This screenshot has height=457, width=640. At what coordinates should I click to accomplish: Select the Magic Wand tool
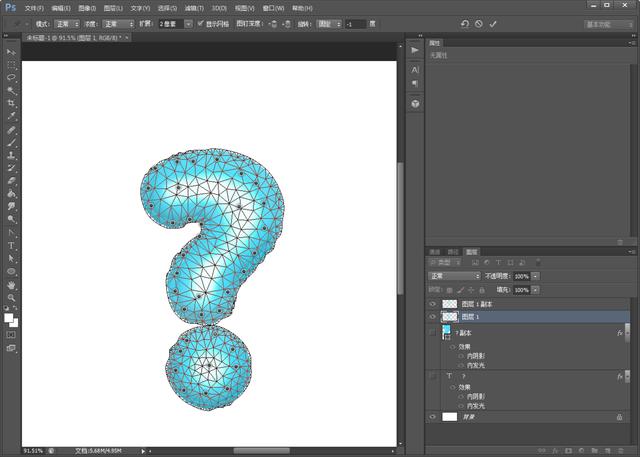(11, 90)
